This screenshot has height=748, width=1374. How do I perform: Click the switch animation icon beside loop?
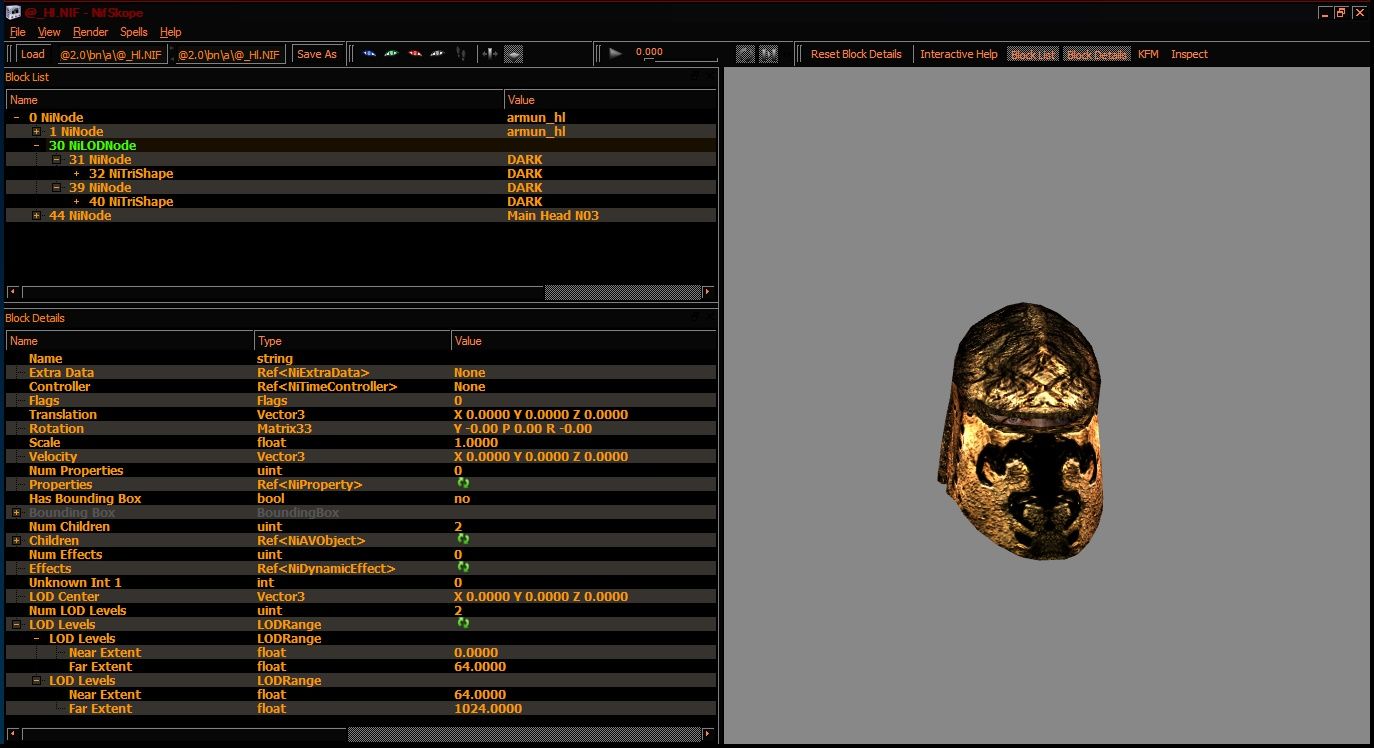coord(769,54)
